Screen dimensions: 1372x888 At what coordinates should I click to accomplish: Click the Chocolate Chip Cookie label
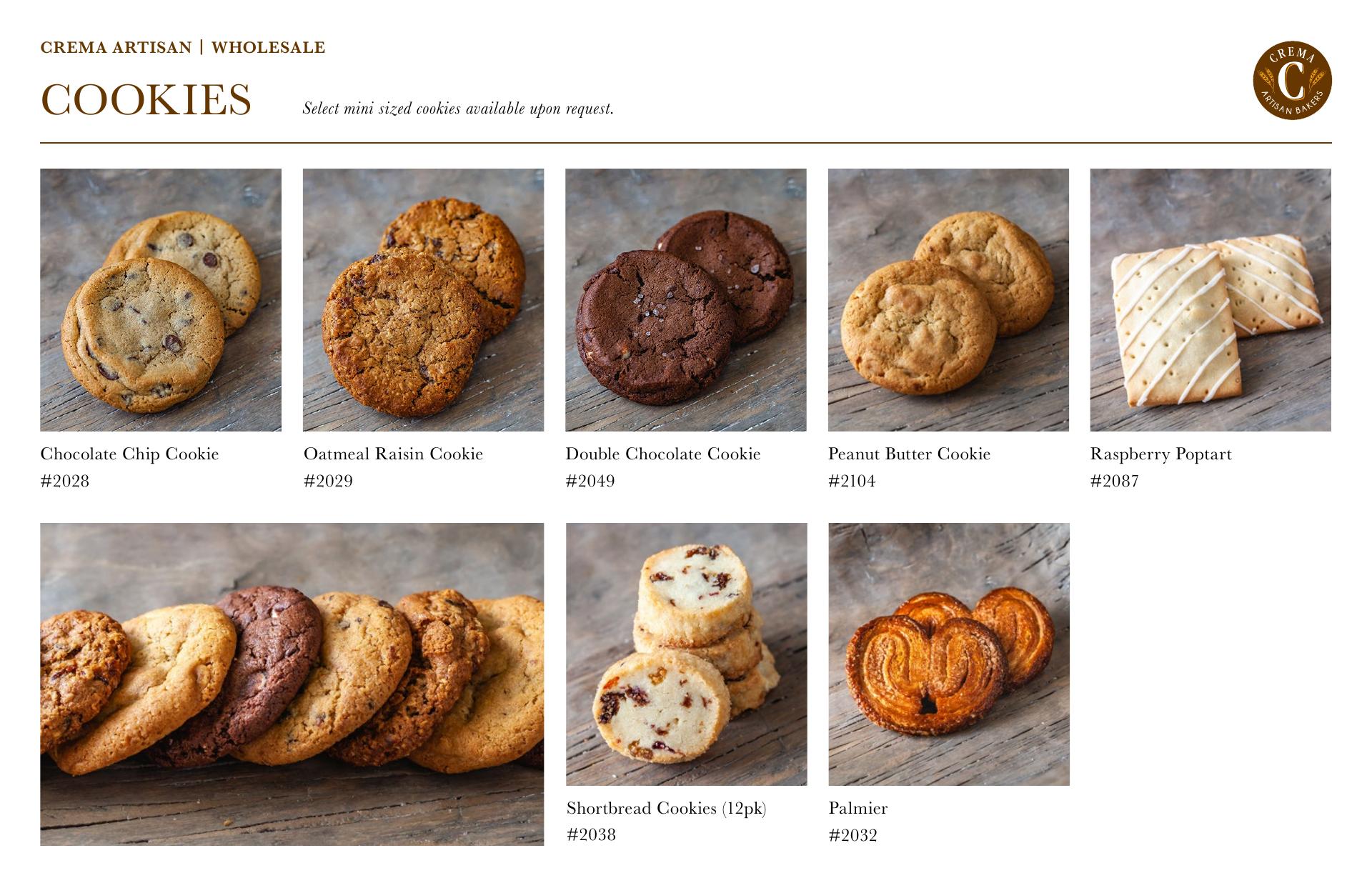click(x=129, y=454)
